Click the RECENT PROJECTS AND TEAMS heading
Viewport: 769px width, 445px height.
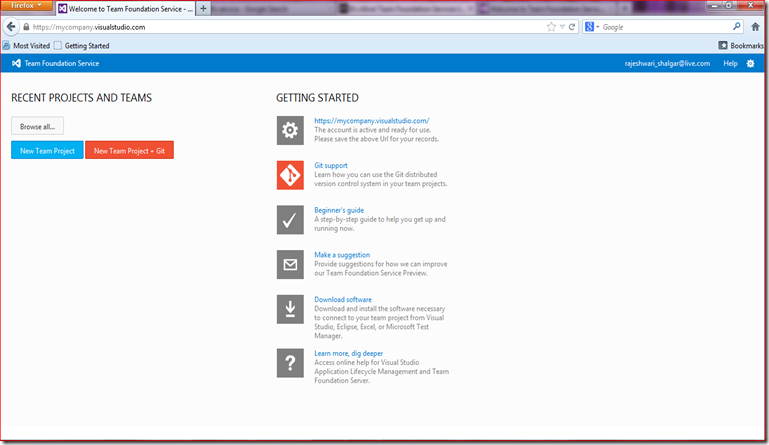[81, 98]
